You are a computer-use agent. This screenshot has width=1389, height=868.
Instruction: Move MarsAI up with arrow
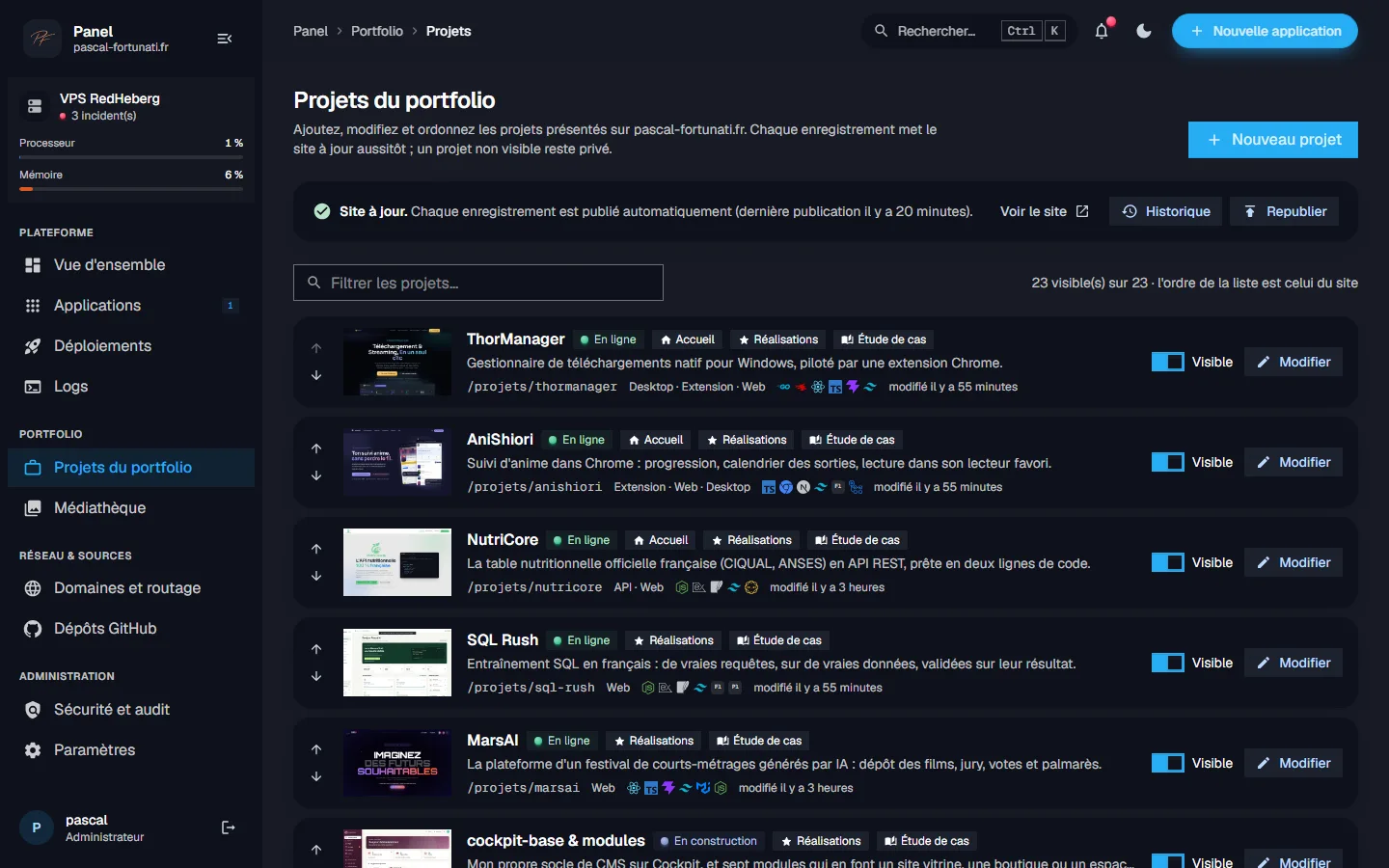316,749
